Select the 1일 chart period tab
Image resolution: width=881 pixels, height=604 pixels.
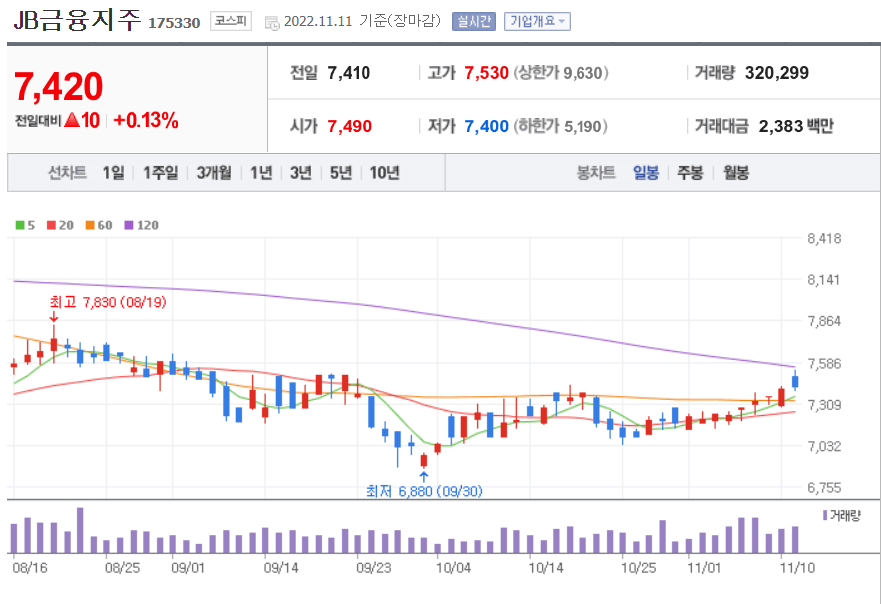113,172
